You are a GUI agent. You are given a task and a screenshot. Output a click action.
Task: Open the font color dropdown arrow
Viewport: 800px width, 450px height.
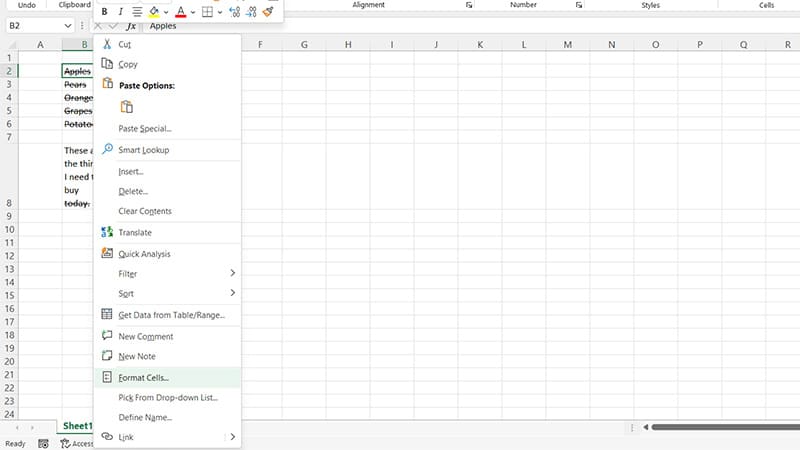click(193, 12)
